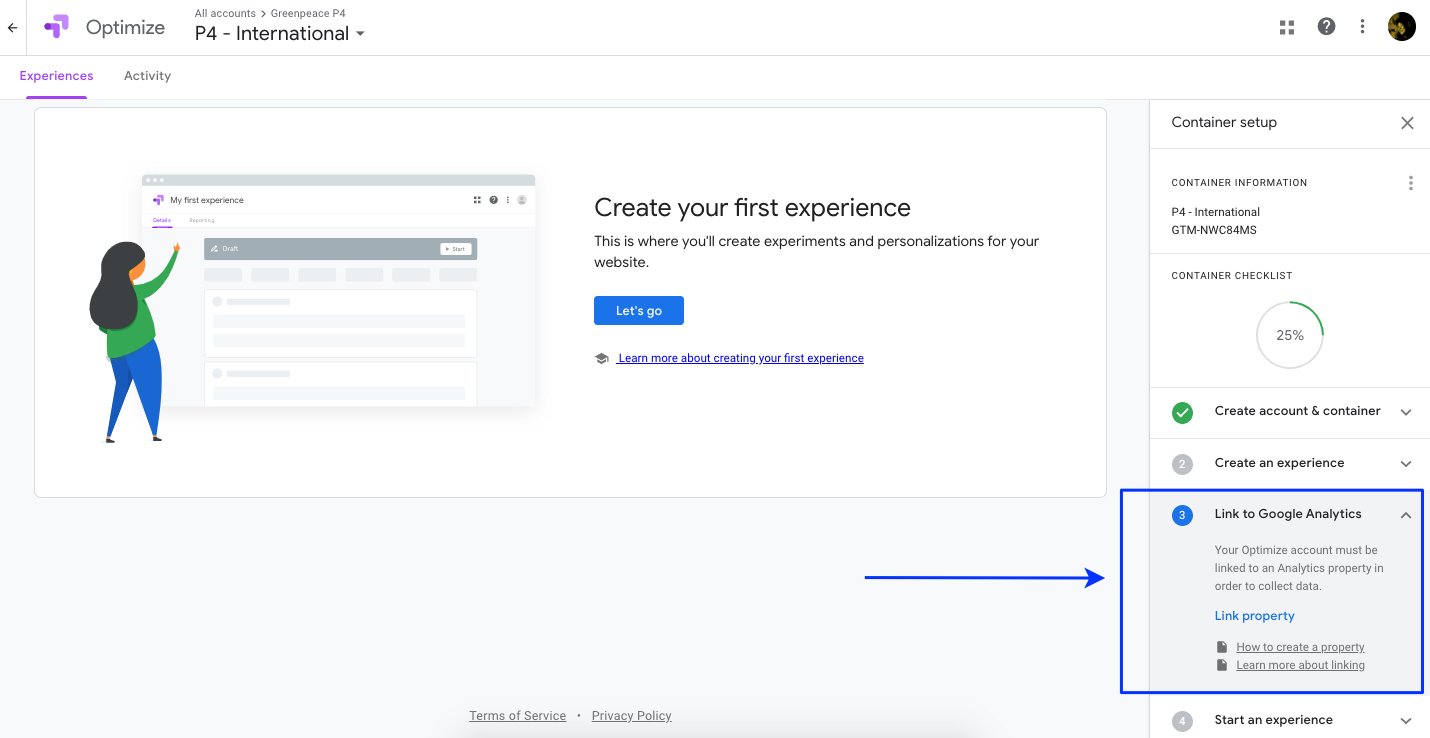Image resolution: width=1430 pixels, height=738 pixels.
Task: Expand Create account & container section
Action: pyautogui.click(x=1406, y=412)
